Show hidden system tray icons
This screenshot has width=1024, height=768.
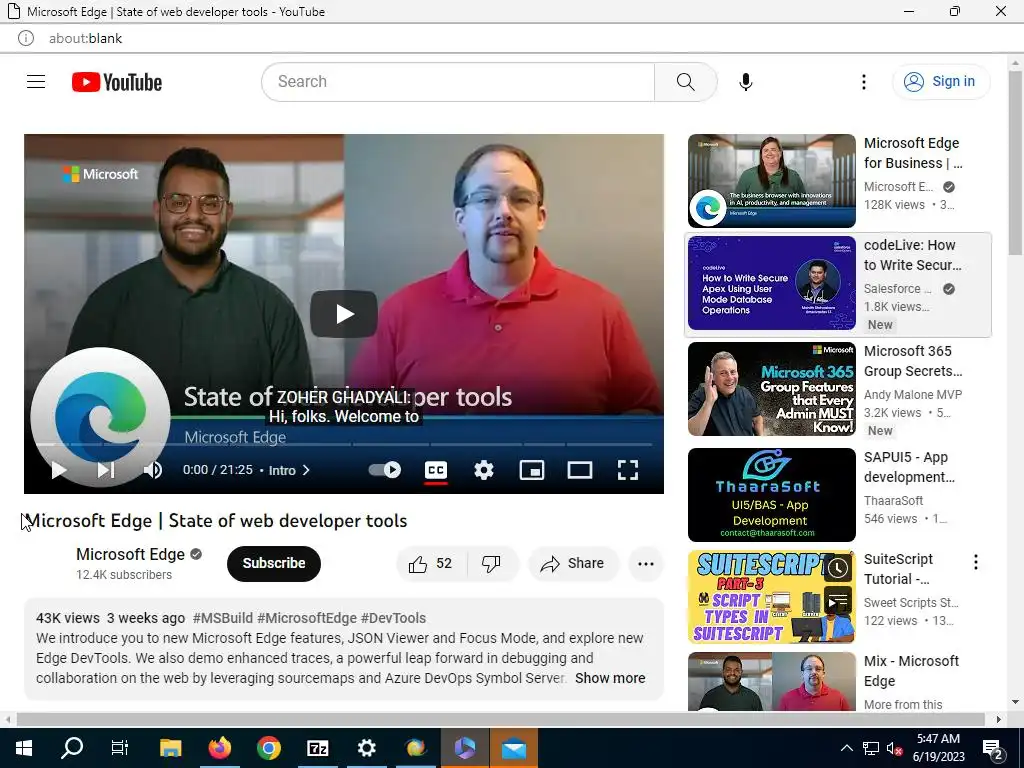click(x=846, y=748)
